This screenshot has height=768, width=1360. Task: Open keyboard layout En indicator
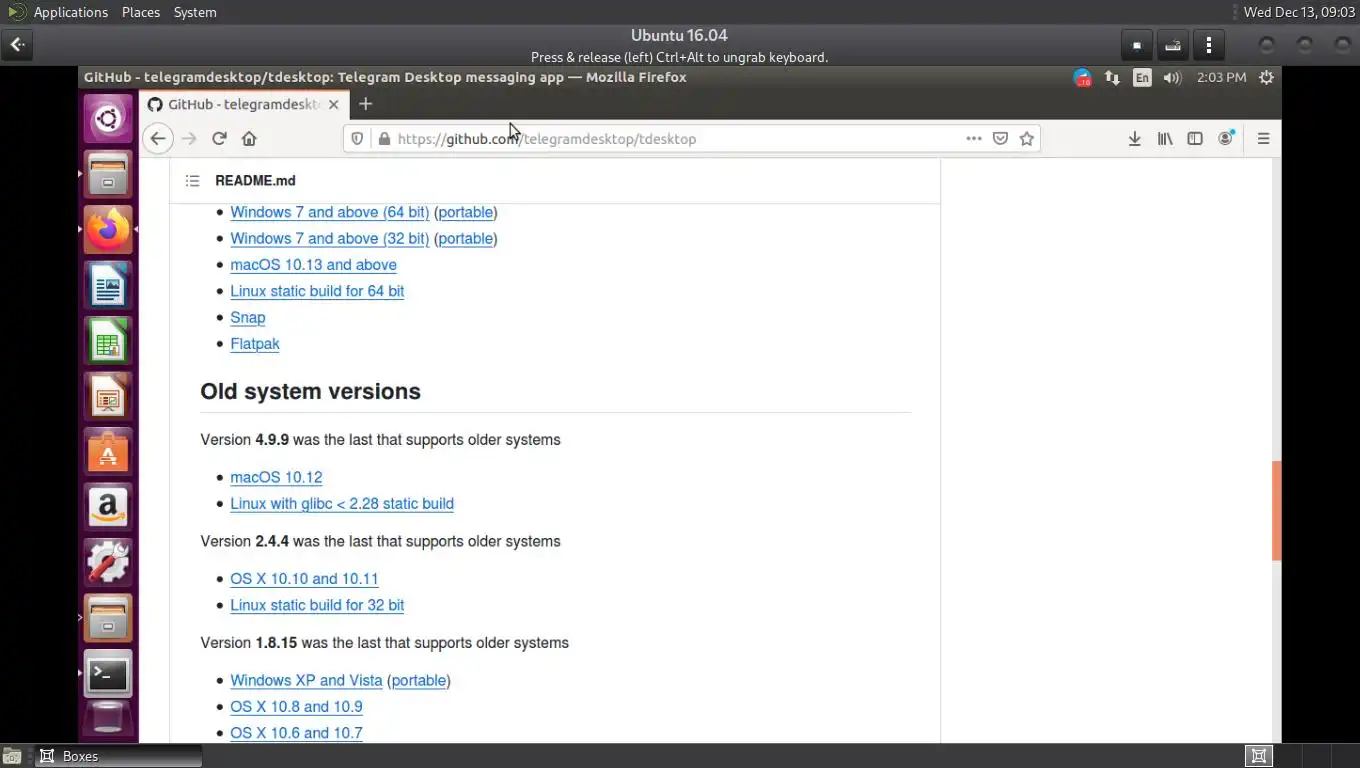[x=1142, y=78]
